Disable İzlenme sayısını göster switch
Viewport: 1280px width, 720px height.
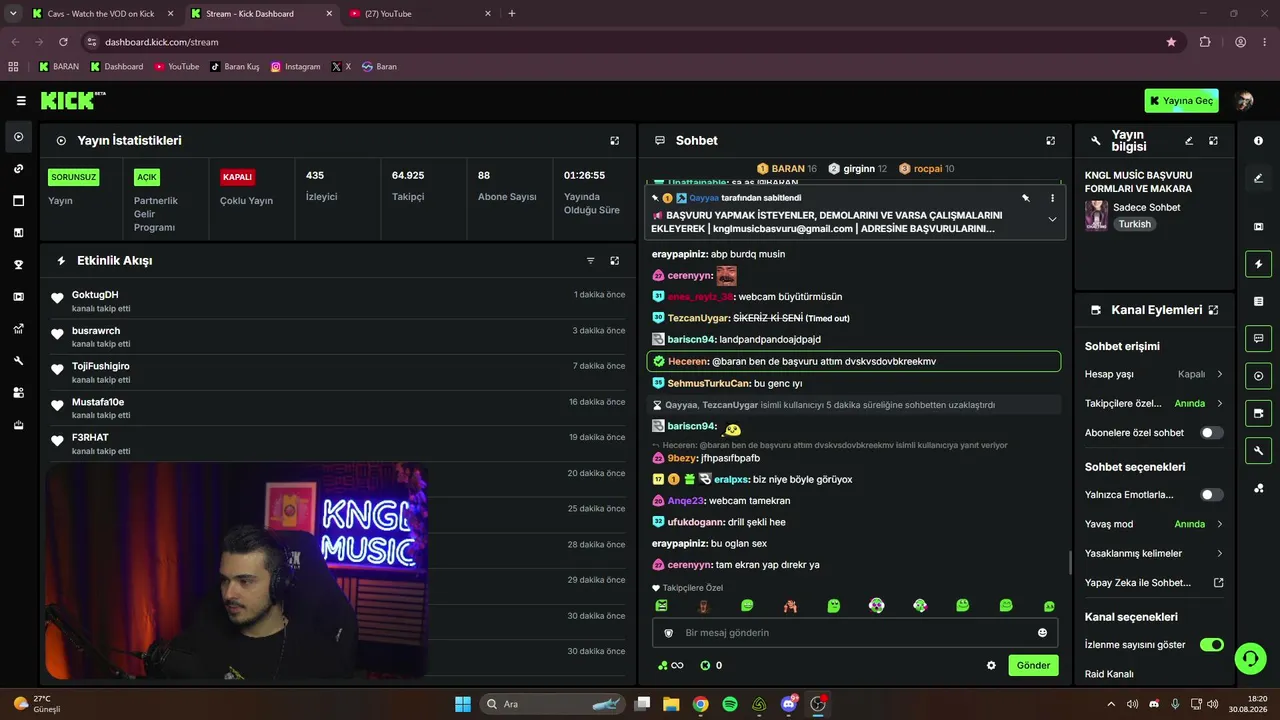coord(1211,645)
